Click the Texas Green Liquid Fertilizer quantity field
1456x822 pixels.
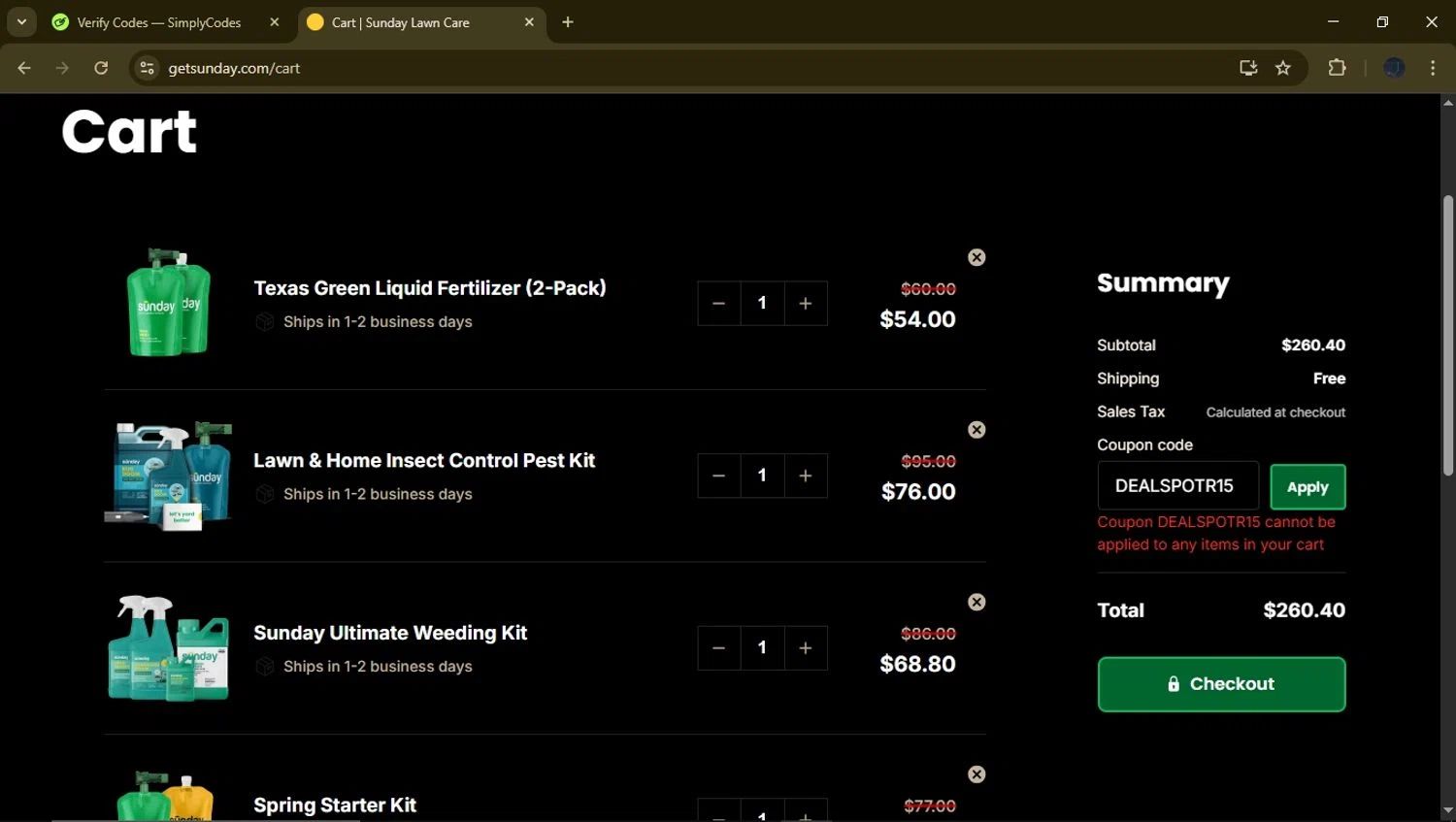762,304
